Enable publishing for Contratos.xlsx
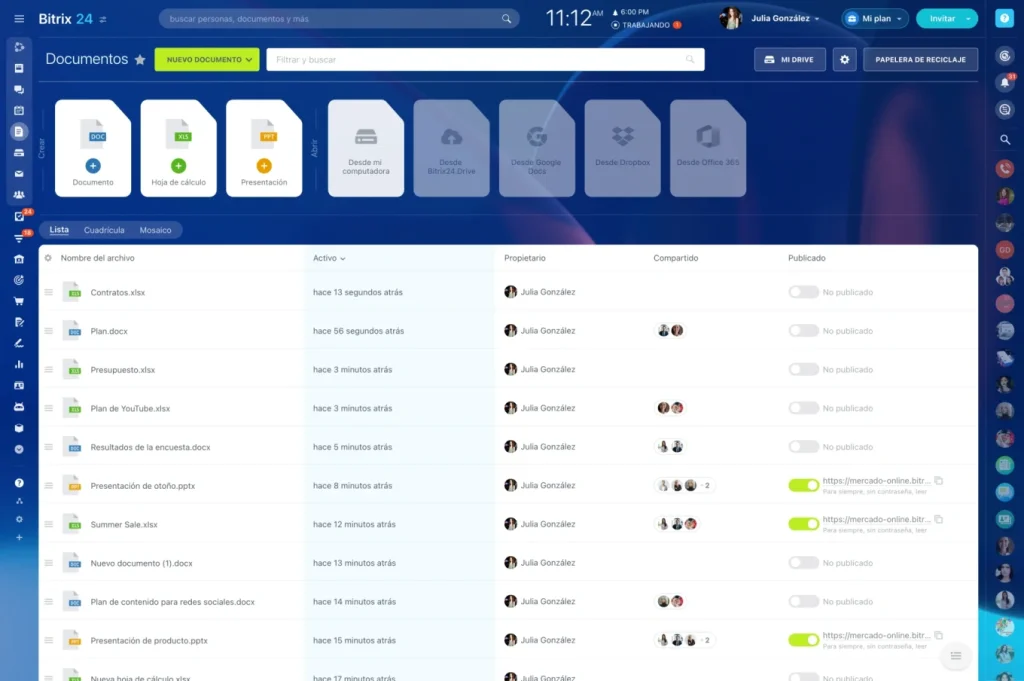1024x681 pixels. coord(804,291)
